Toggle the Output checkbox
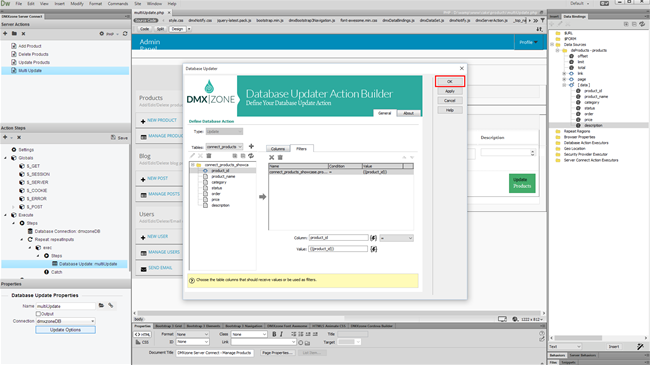 point(38,314)
